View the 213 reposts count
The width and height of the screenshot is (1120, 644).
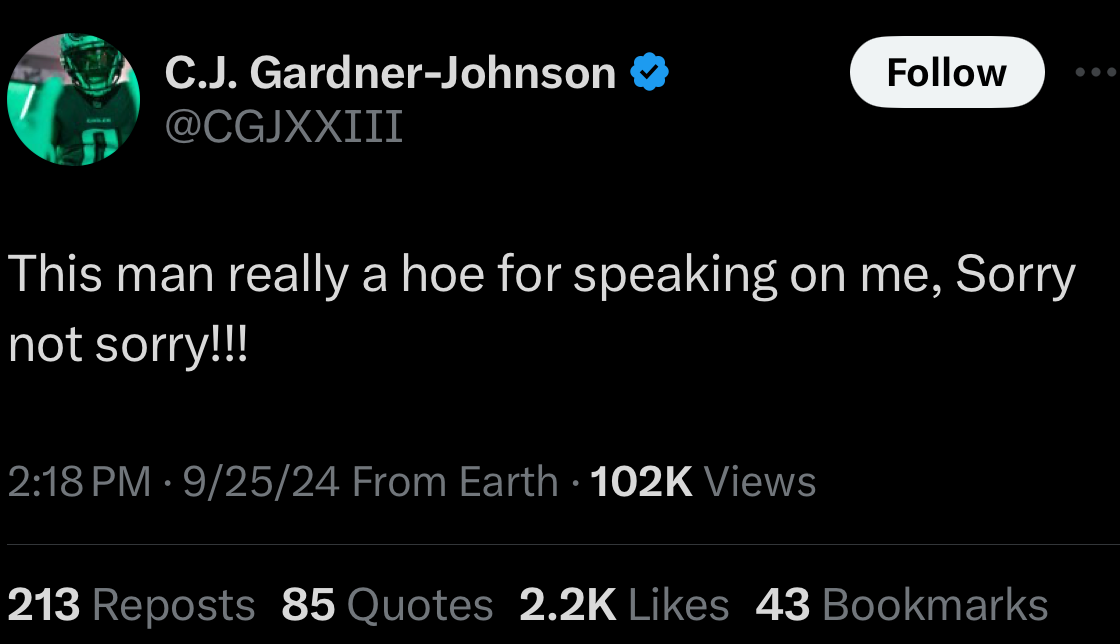pos(44,605)
